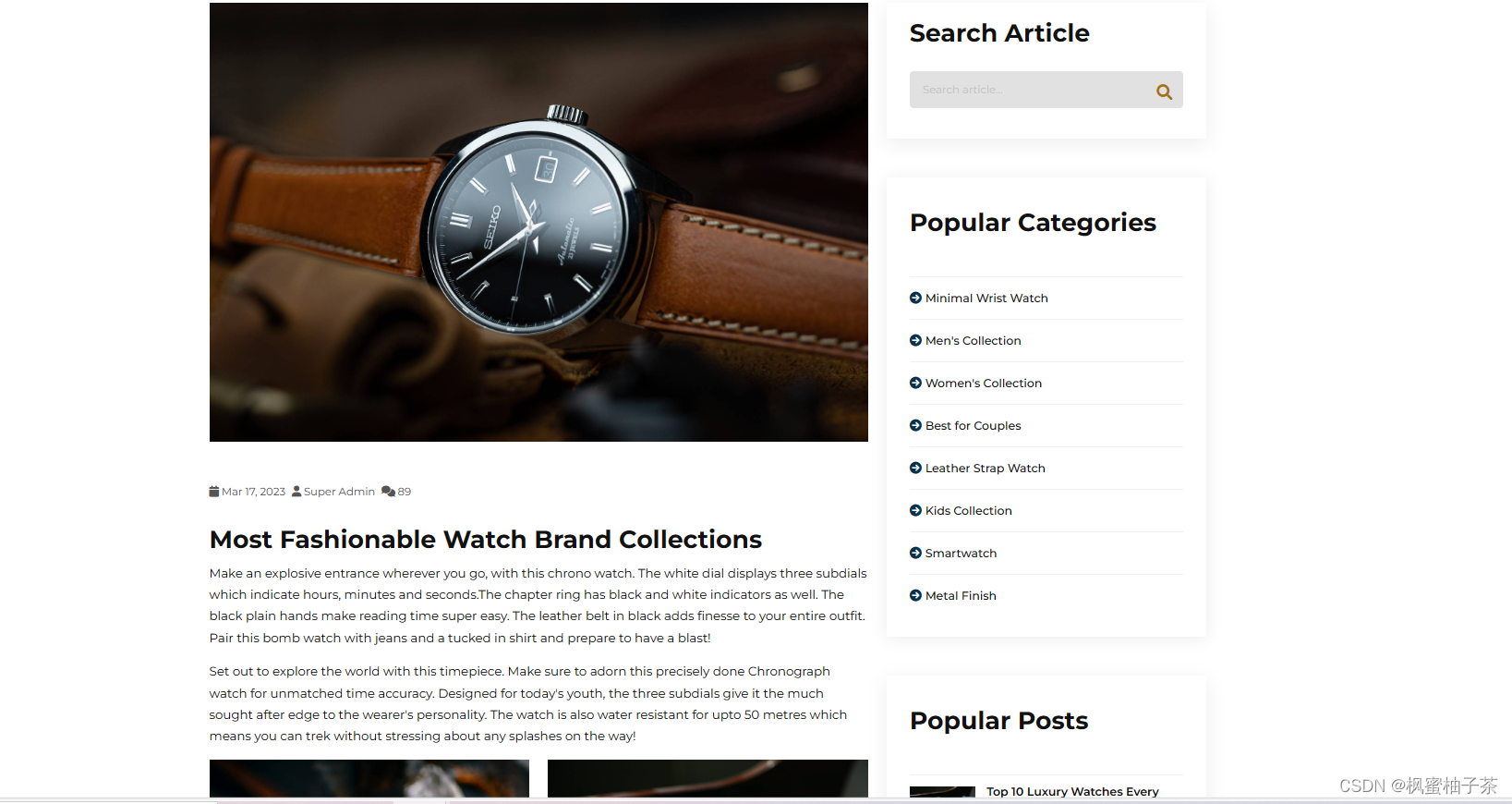The image size is (1512, 804).
Task: Click arrow icon next to Kids Collection
Action: point(915,510)
